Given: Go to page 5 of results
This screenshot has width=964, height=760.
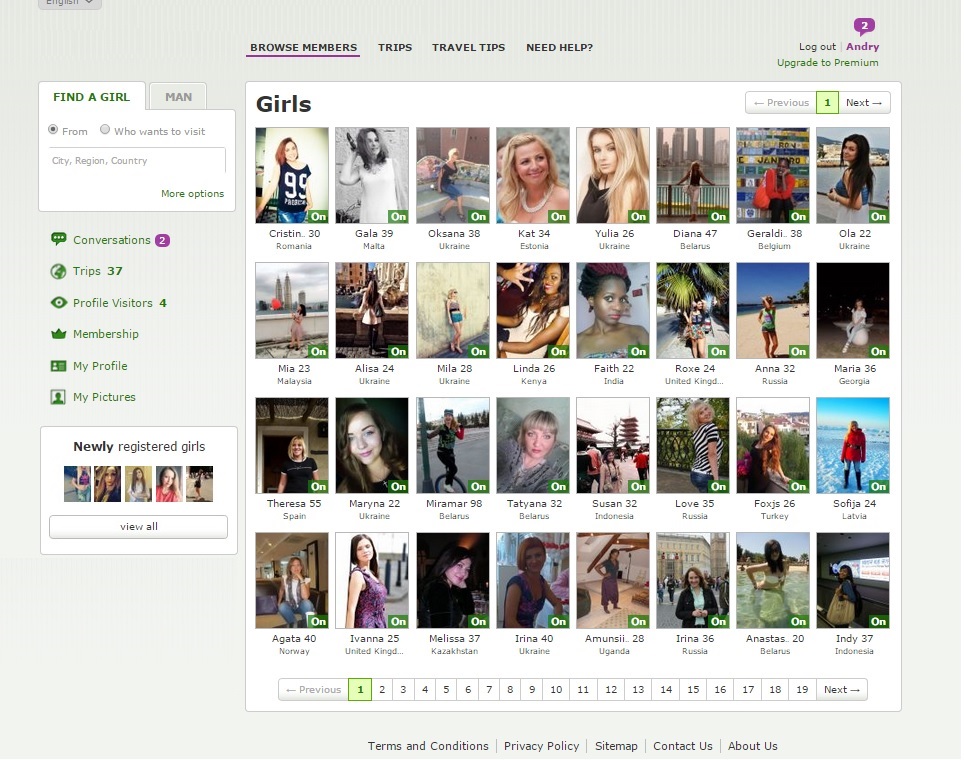Looking at the screenshot, I should (446, 690).
